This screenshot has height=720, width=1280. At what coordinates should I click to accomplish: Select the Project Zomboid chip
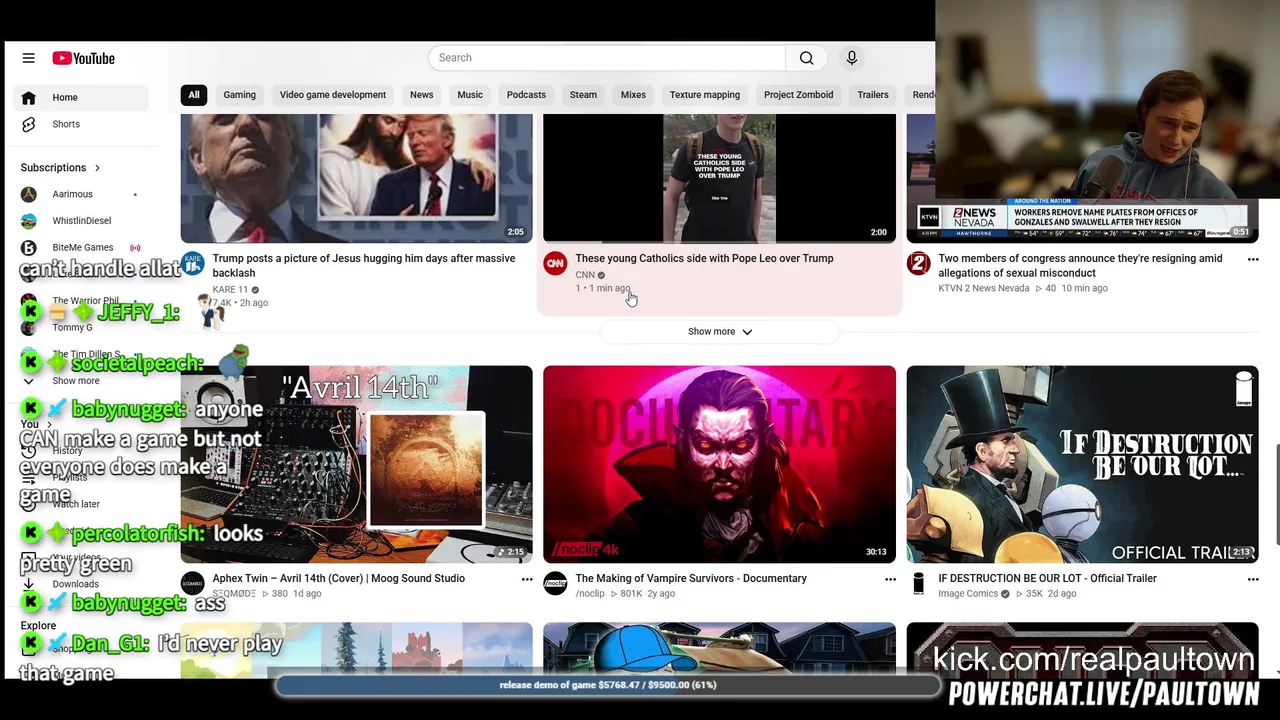pyautogui.click(x=799, y=95)
